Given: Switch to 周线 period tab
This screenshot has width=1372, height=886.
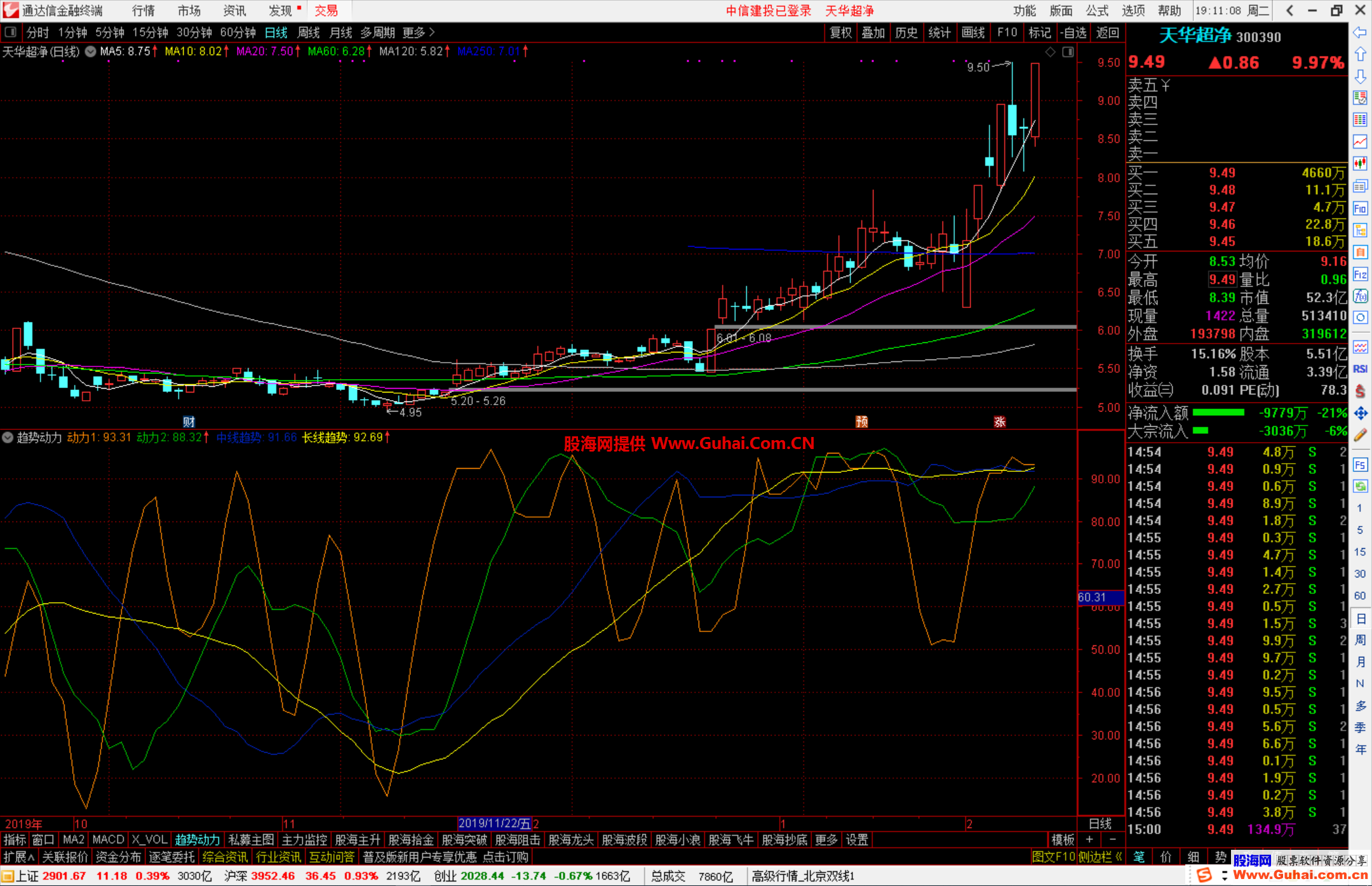Looking at the screenshot, I should point(309,32).
